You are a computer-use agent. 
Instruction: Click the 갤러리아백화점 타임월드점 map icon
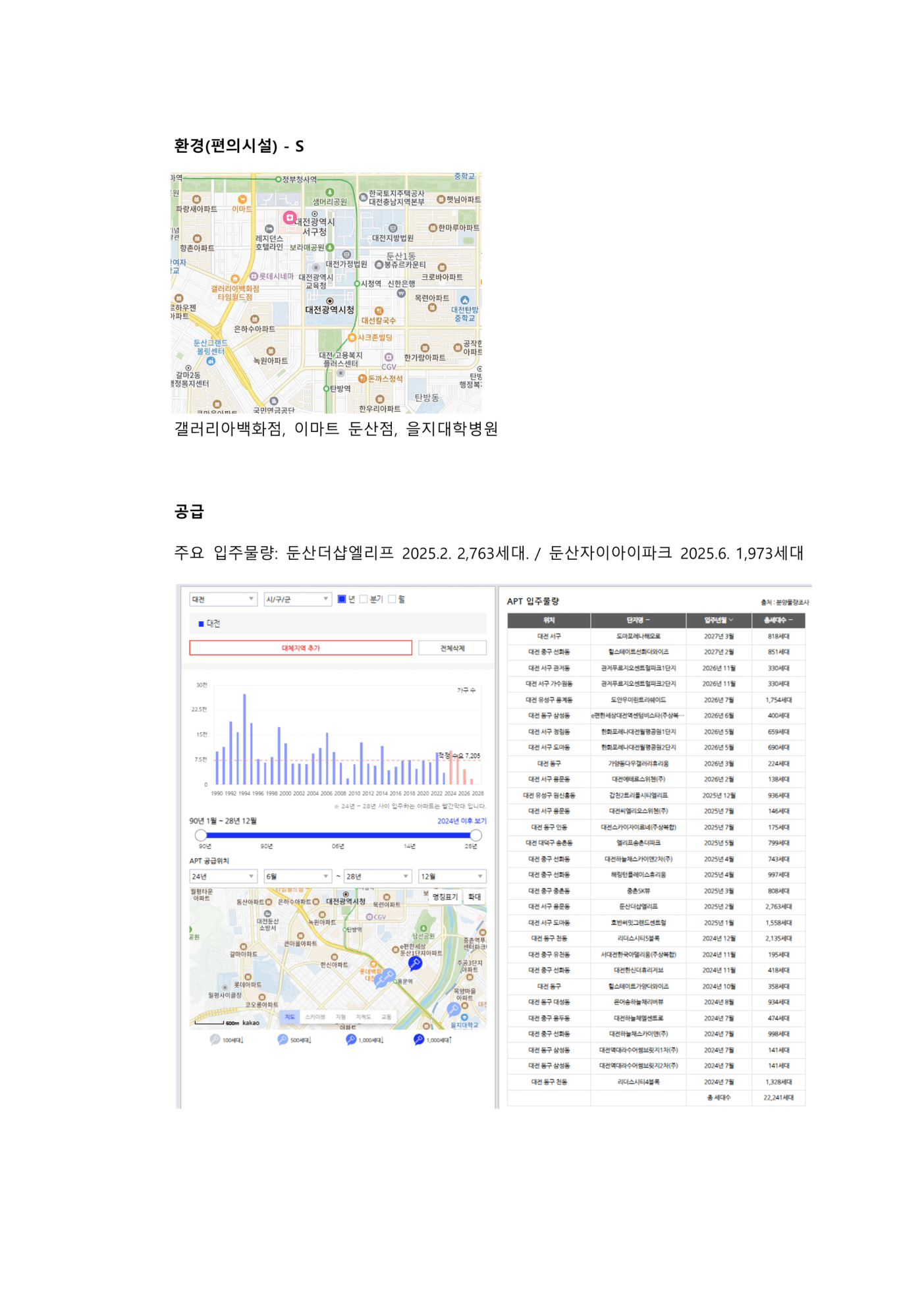tap(235, 279)
